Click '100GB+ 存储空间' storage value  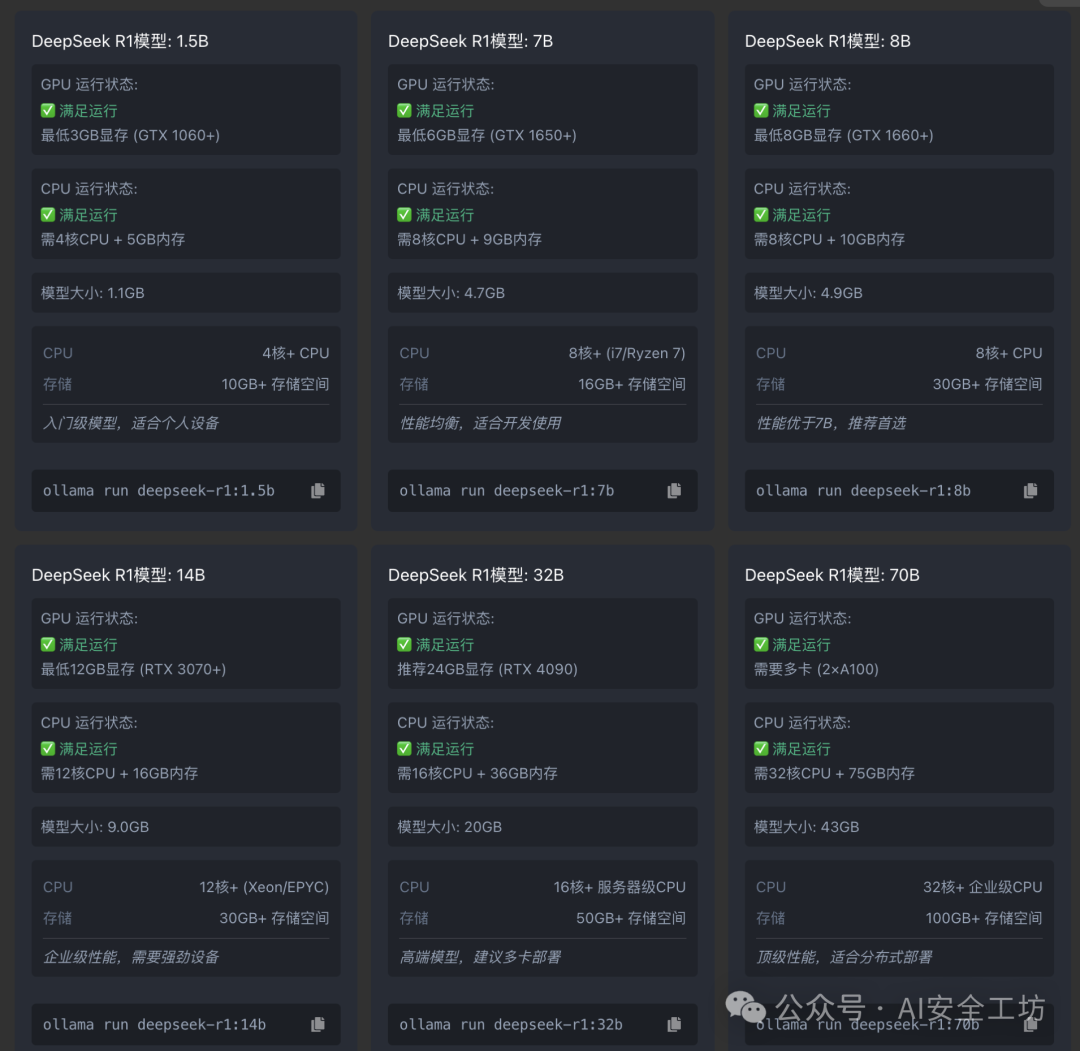point(984,917)
